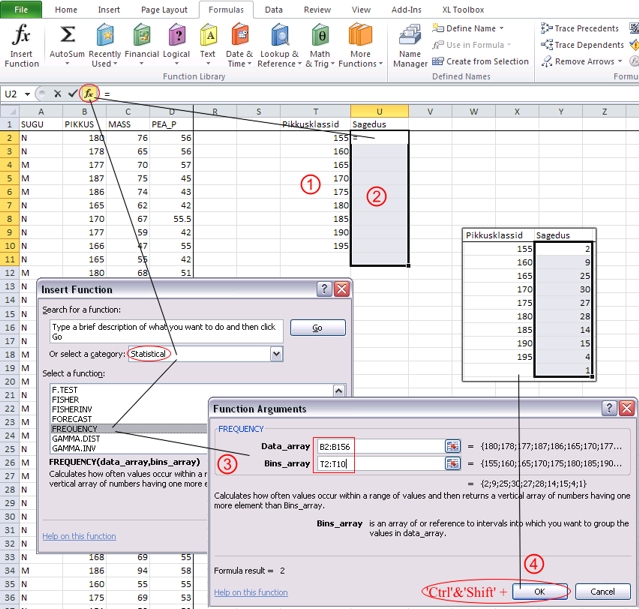Click the Insert Function ribbon icon
Image resolution: width=639 pixels, height=609 pixels.
(22, 45)
